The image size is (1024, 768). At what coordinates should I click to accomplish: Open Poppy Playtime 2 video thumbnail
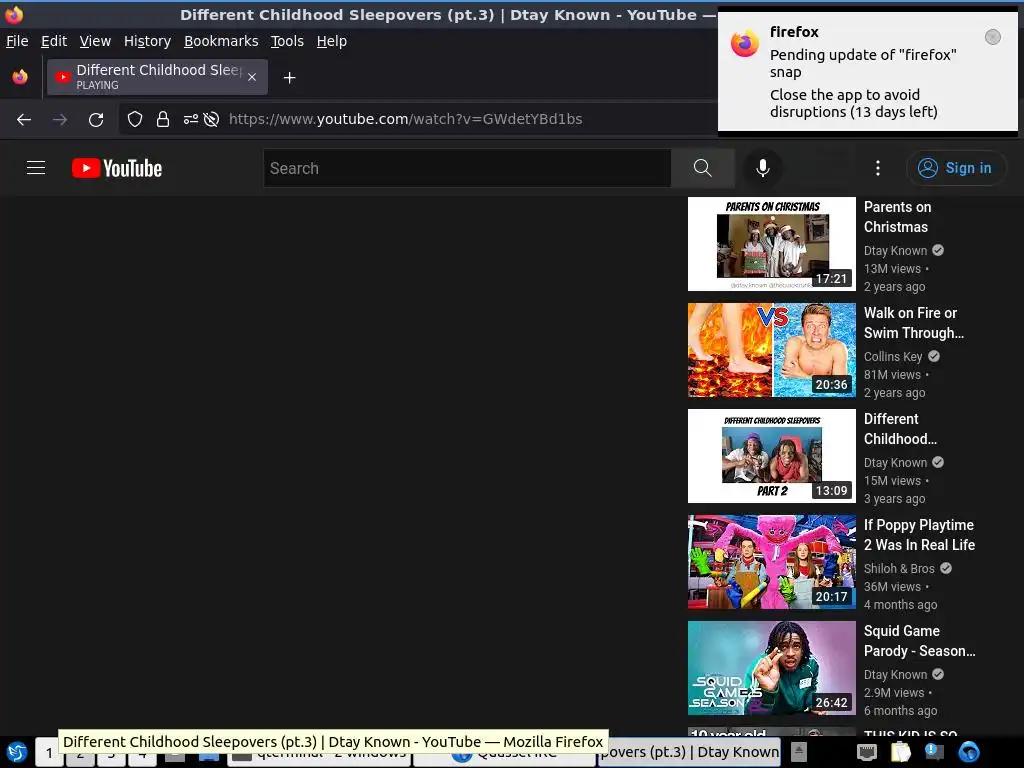tap(771, 562)
